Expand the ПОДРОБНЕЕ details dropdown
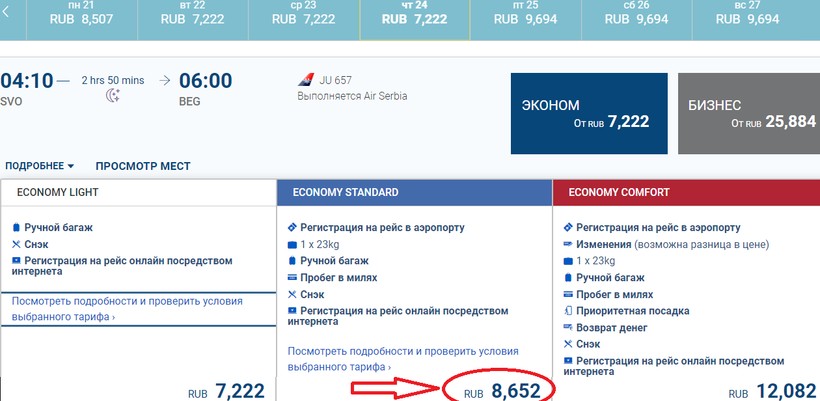The width and height of the screenshot is (820, 401). [40, 166]
